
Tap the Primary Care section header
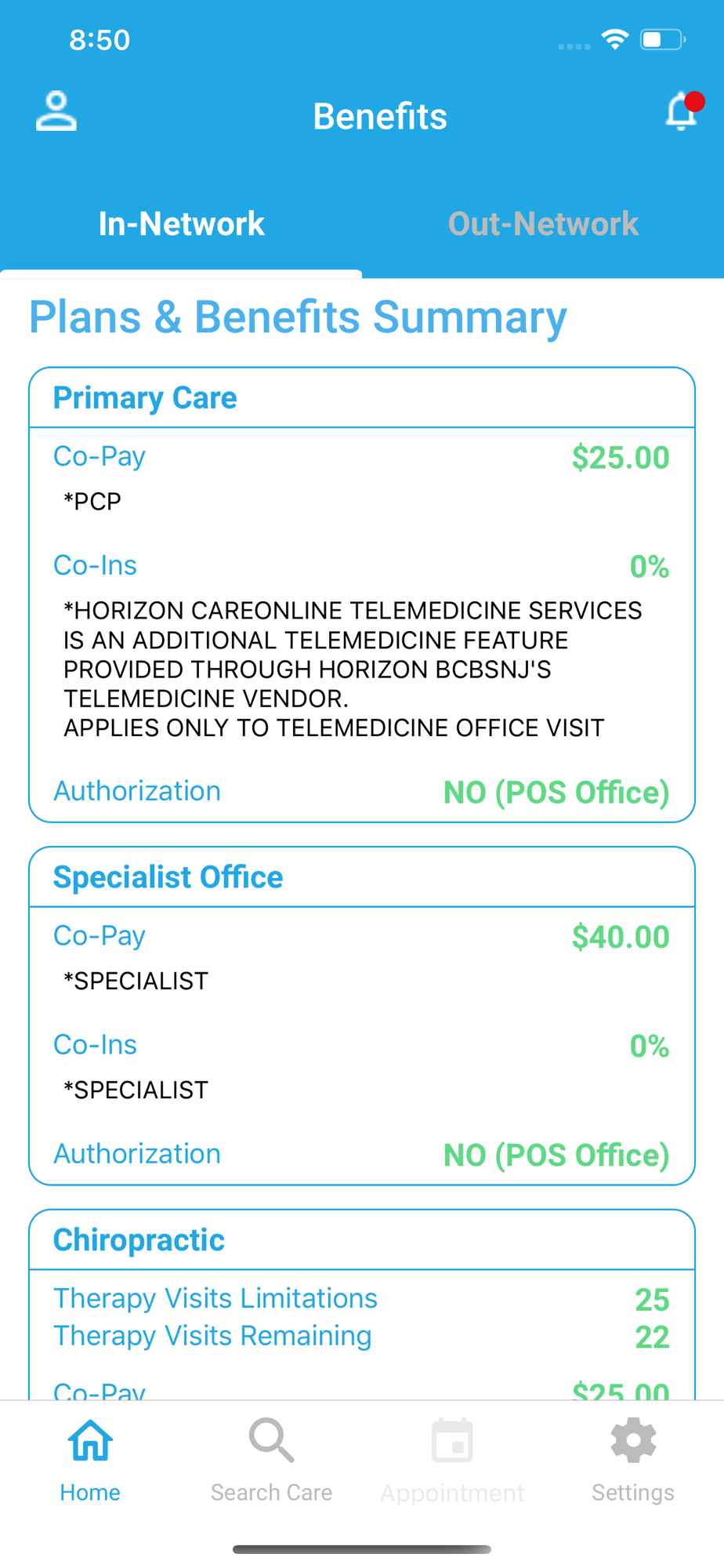pos(145,398)
